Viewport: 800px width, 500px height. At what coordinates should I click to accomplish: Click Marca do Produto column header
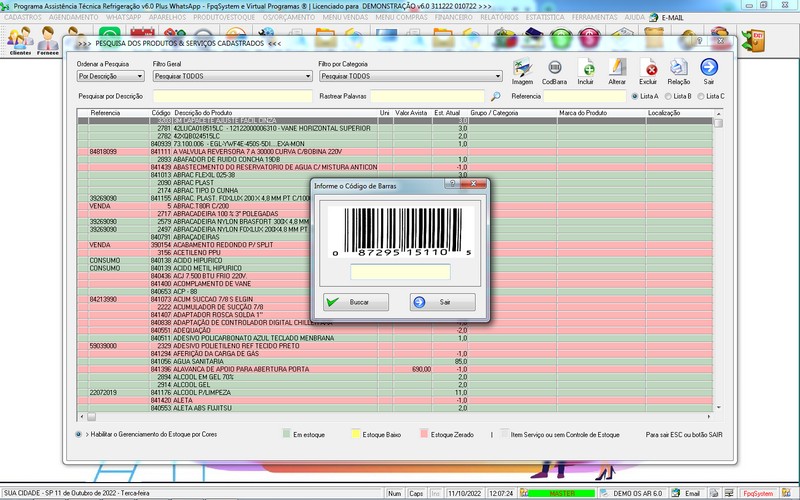[x=583, y=113]
